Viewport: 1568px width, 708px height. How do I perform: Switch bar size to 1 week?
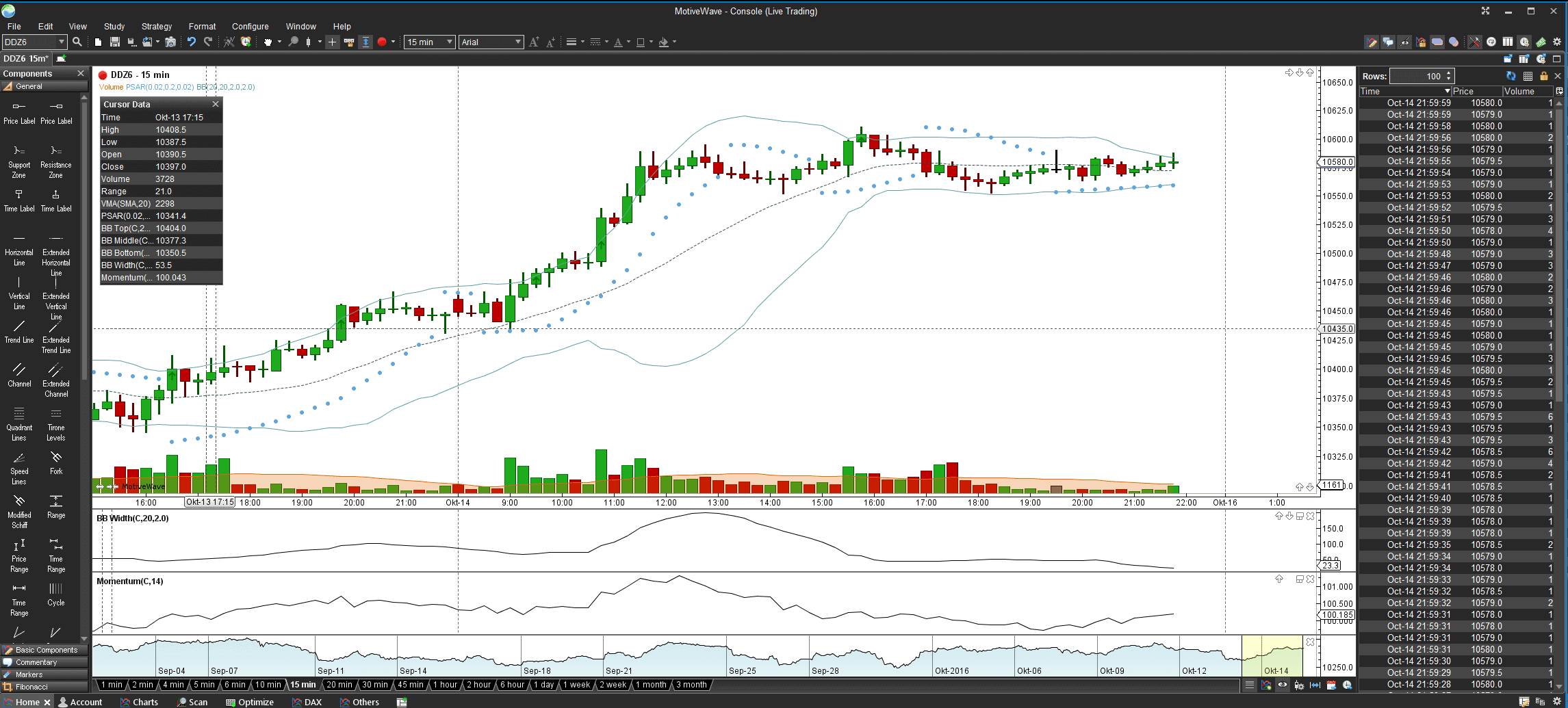tap(576, 685)
